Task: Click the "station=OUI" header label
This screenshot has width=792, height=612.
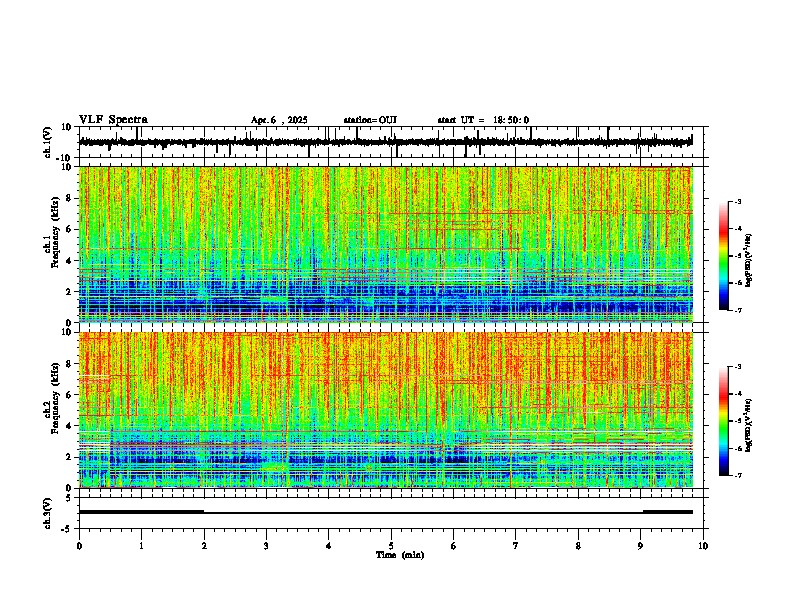Action: pos(370,120)
